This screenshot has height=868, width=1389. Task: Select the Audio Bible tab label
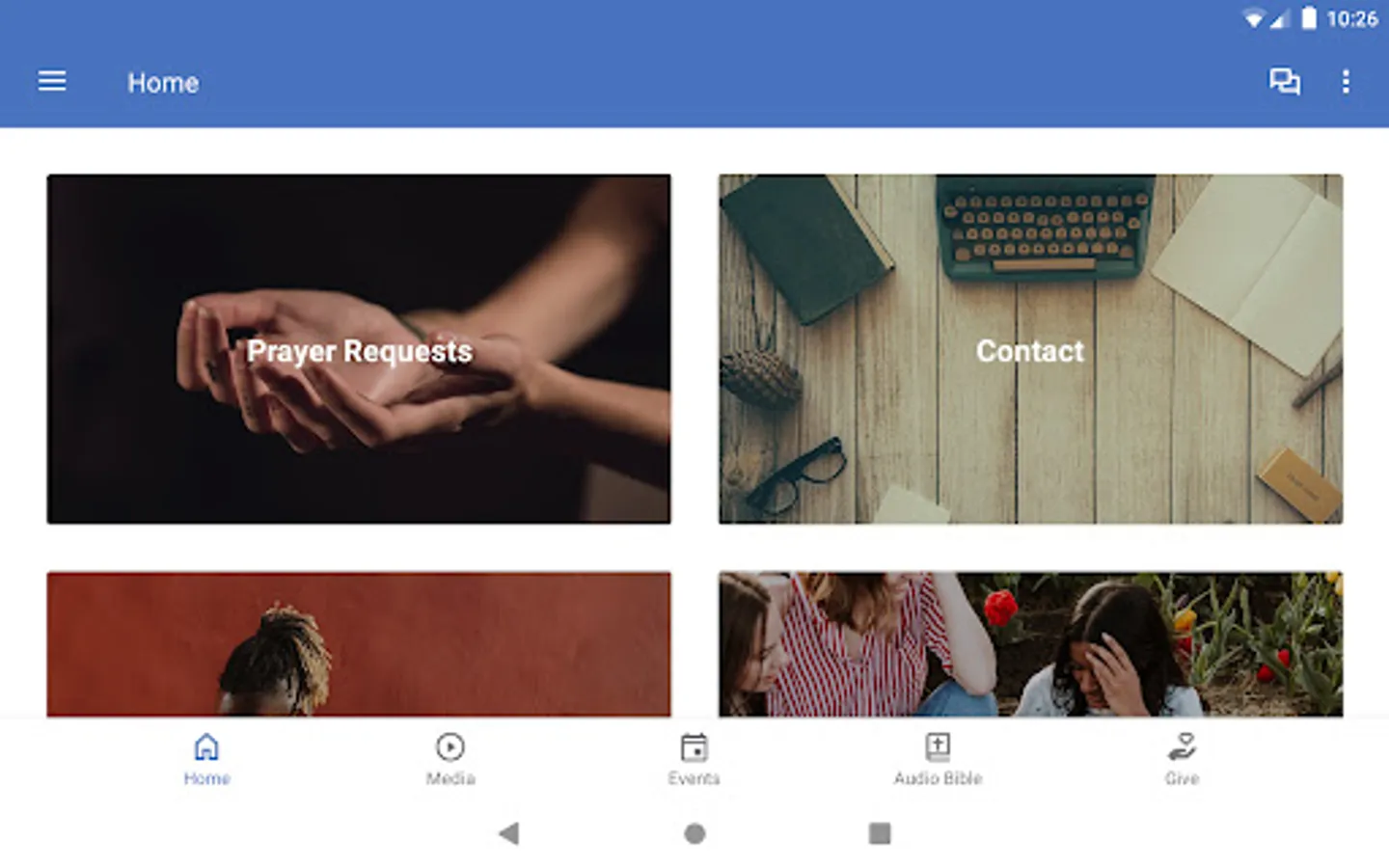(938, 778)
